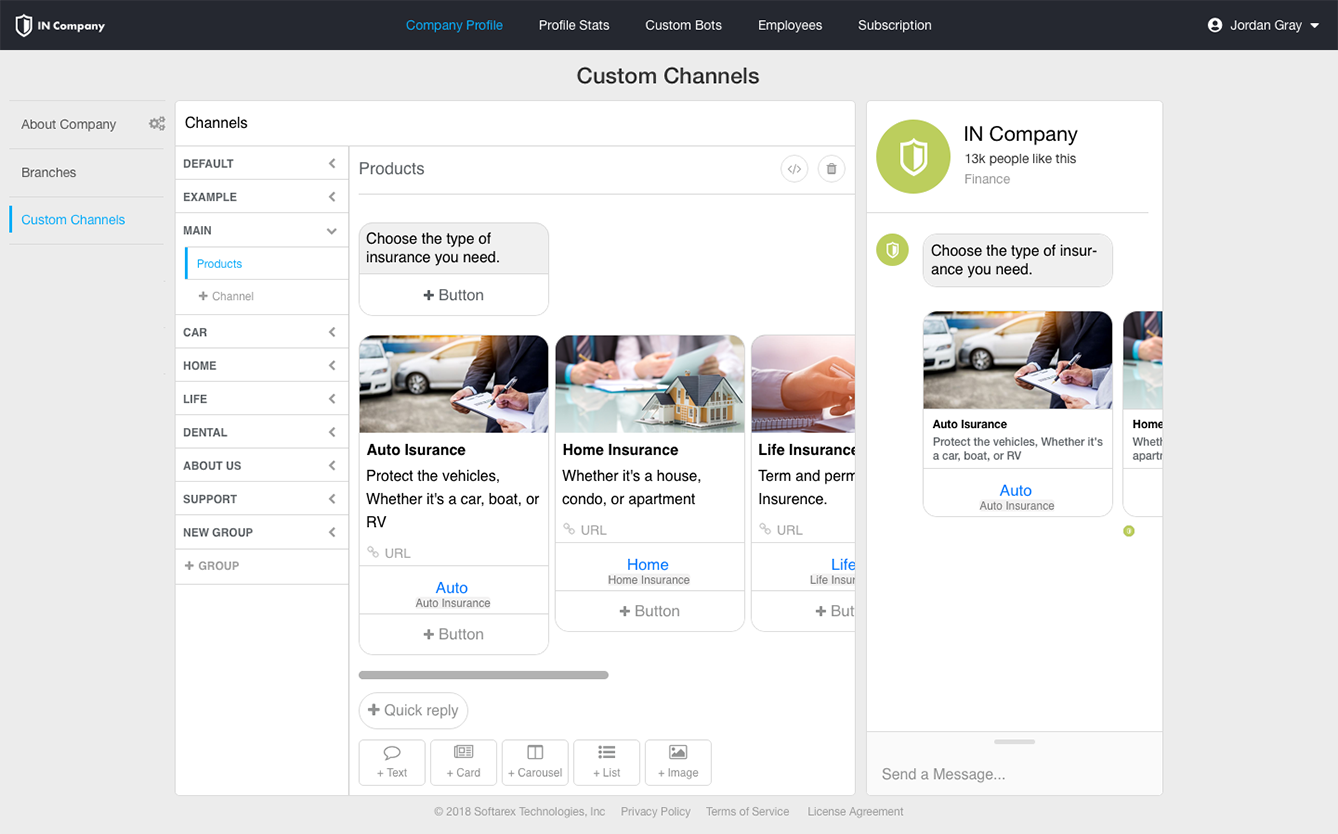Click the URL link icon on Life Insurance card
Screen dimensions: 1338x834
pyautogui.click(x=765, y=529)
